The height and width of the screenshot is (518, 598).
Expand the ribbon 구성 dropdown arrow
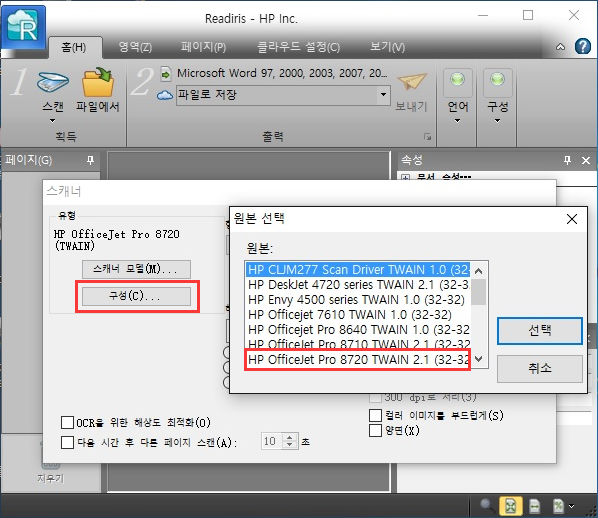click(497, 121)
